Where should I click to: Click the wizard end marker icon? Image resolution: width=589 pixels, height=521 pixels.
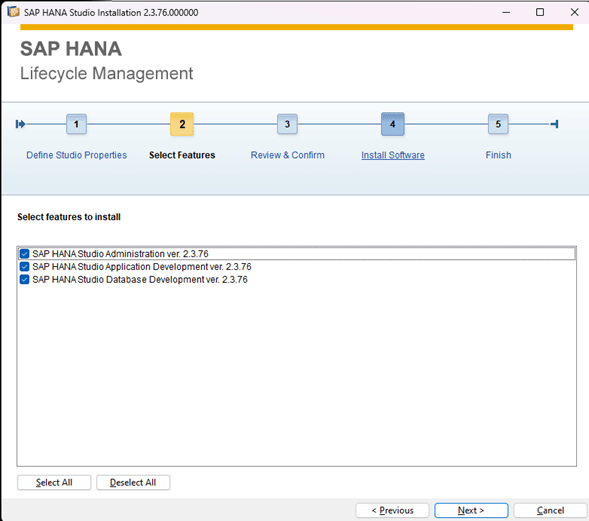click(x=554, y=124)
